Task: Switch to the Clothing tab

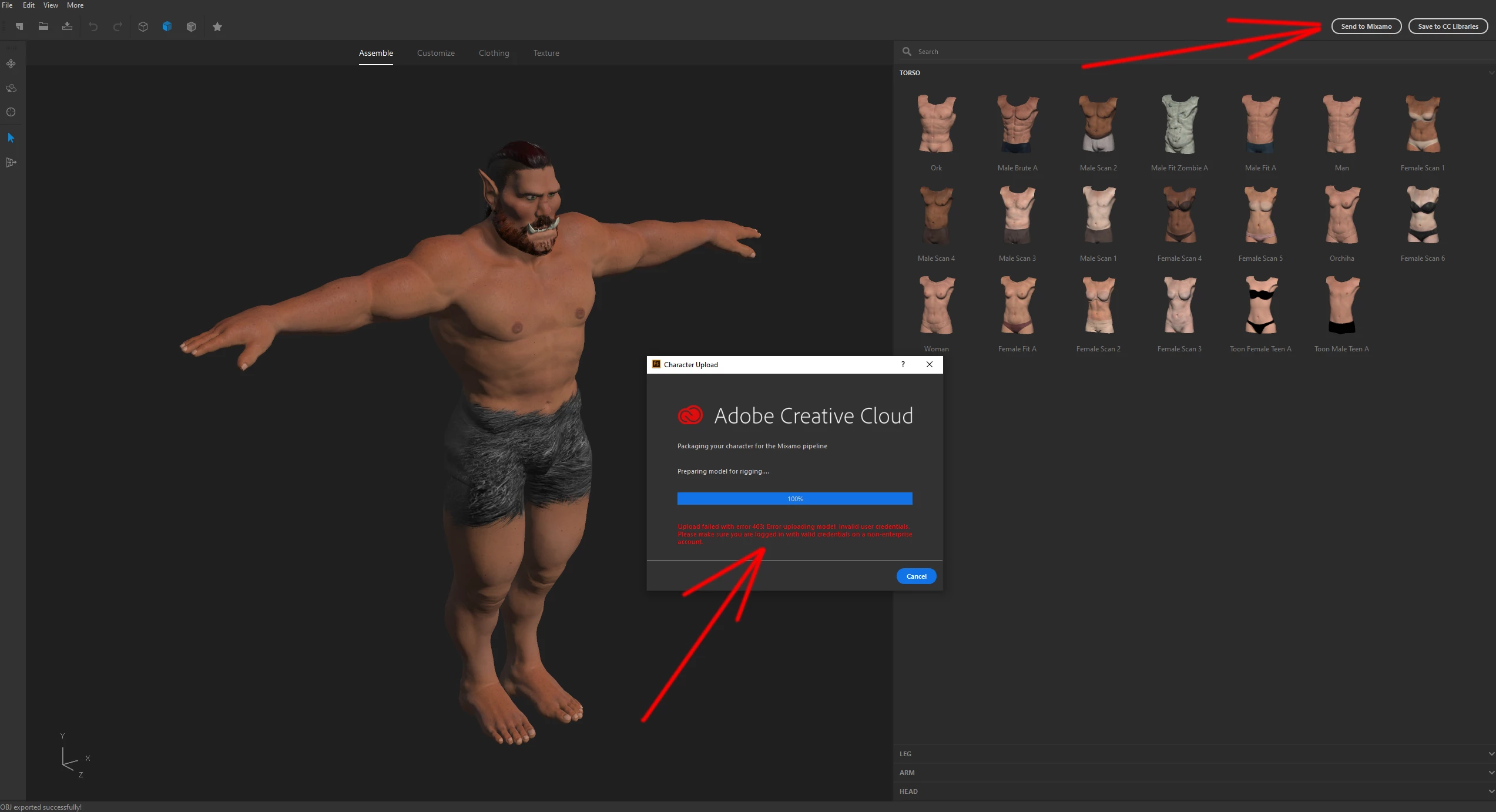Action: click(494, 53)
